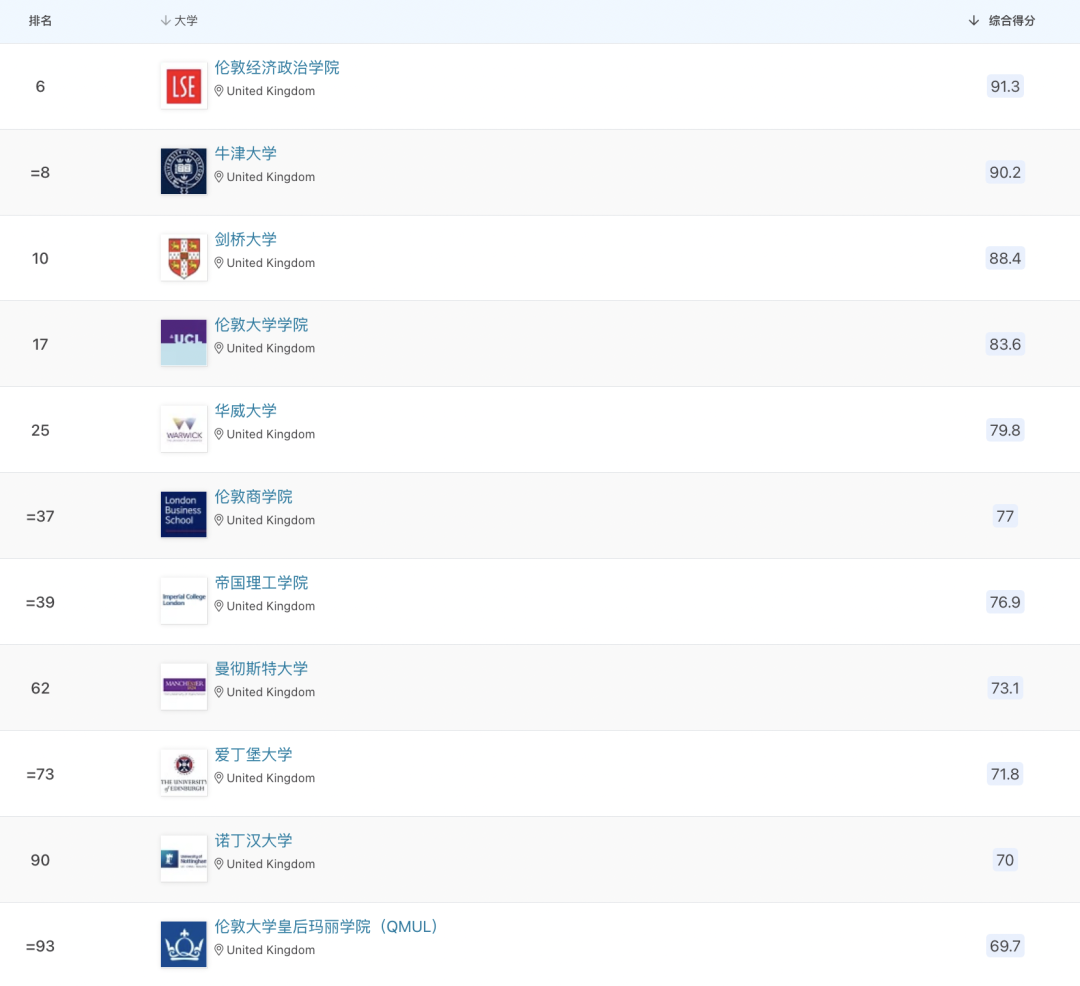This screenshot has height=986, width=1080.
Task: Click score value 70
Action: [x=1005, y=860]
